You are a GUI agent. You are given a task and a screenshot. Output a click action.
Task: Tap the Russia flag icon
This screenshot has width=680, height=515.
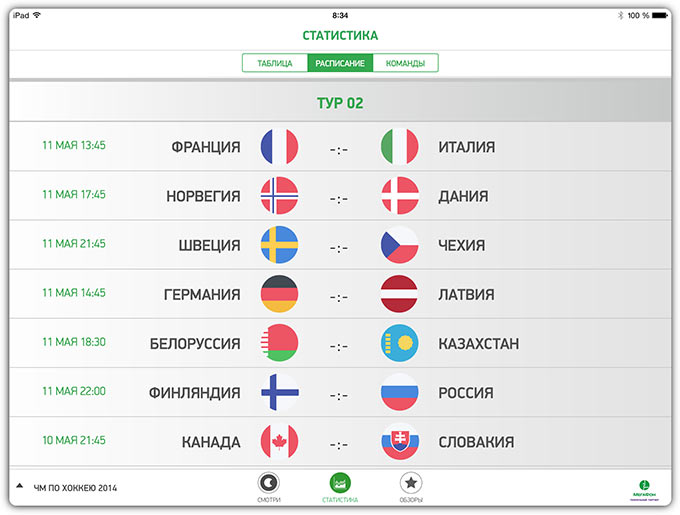pos(399,392)
